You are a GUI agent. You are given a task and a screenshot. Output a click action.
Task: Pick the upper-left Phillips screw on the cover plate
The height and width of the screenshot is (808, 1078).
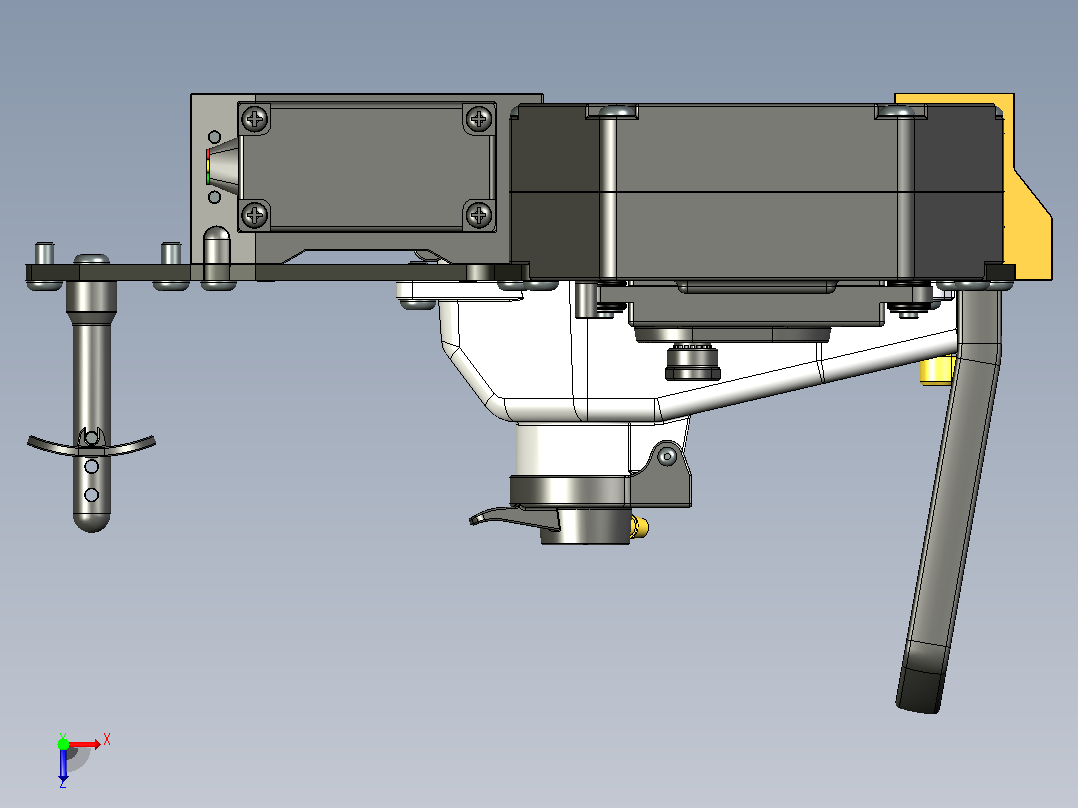point(255,120)
